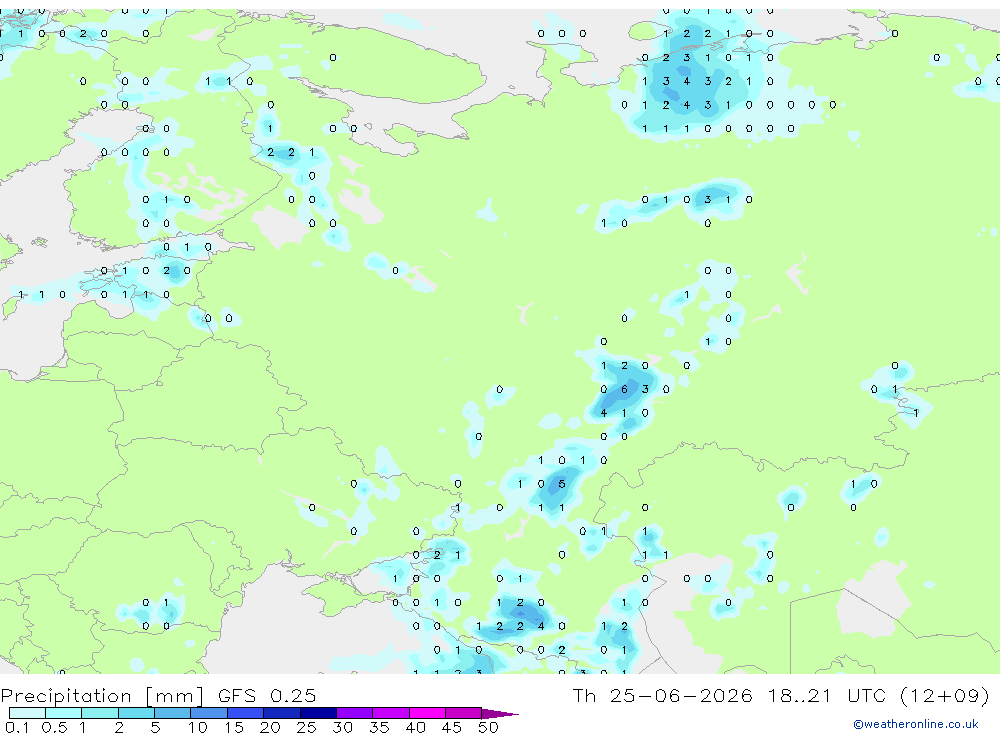Click the '45' legend scale label
The height and width of the screenshot is (733, 1000).
pos(452,727)
